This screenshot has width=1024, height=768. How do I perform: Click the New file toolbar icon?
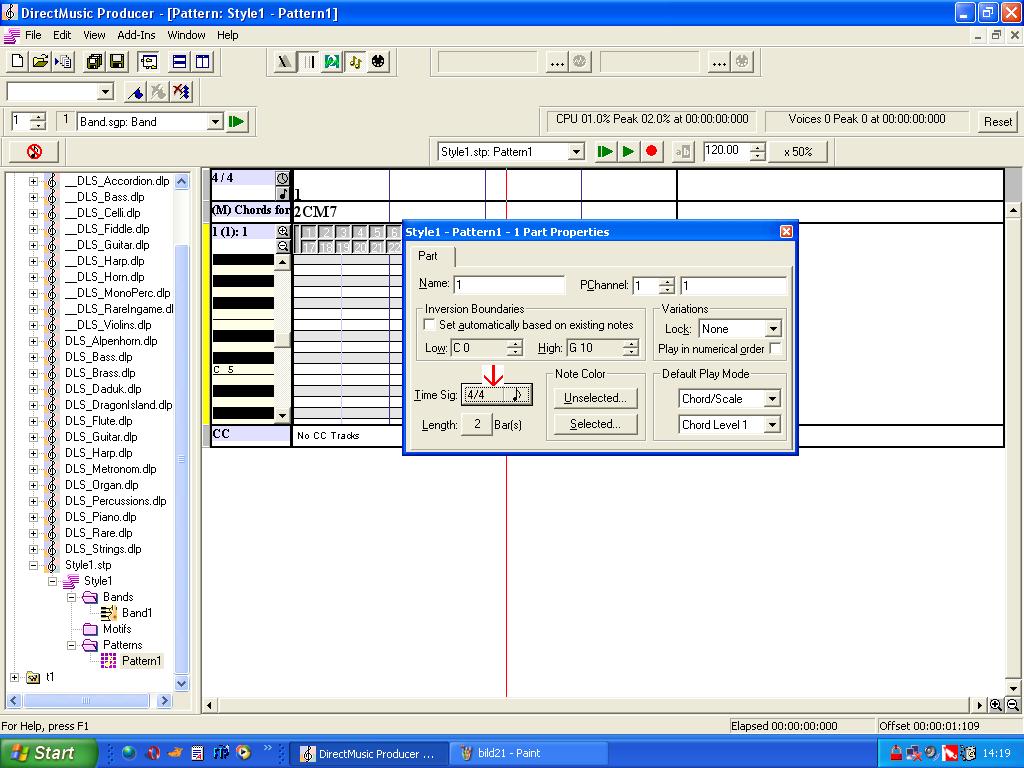17,62
